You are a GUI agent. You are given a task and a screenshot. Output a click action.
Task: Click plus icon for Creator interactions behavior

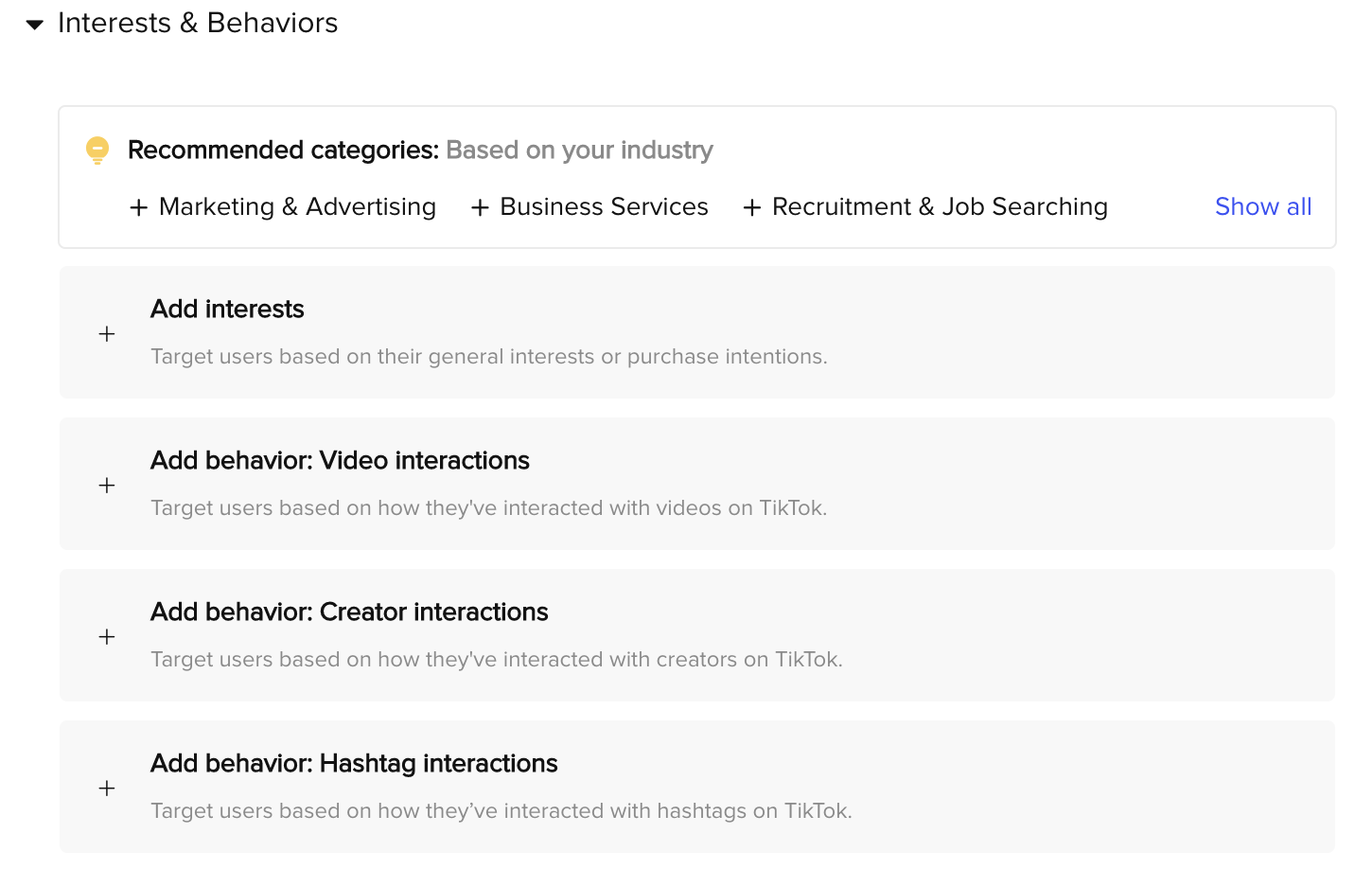[x=107, y=636]
